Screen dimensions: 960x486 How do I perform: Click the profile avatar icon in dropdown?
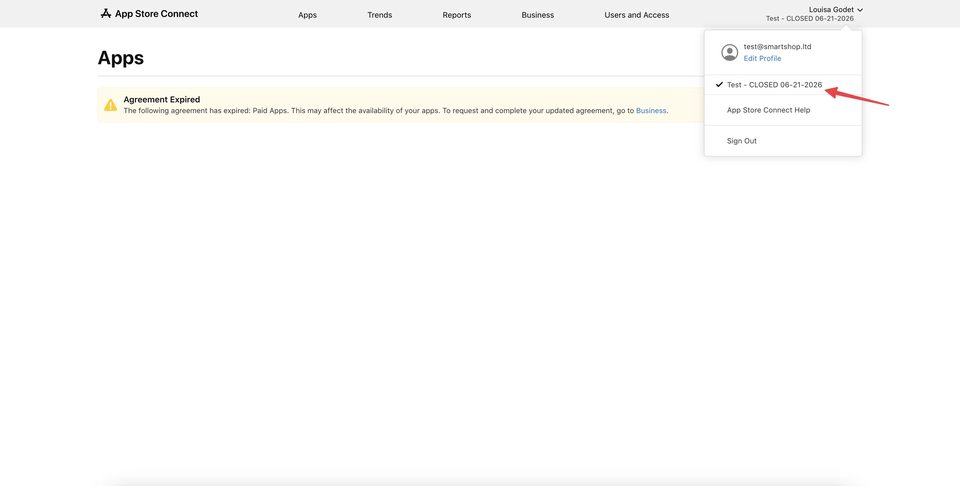click(x=729, y=52)
